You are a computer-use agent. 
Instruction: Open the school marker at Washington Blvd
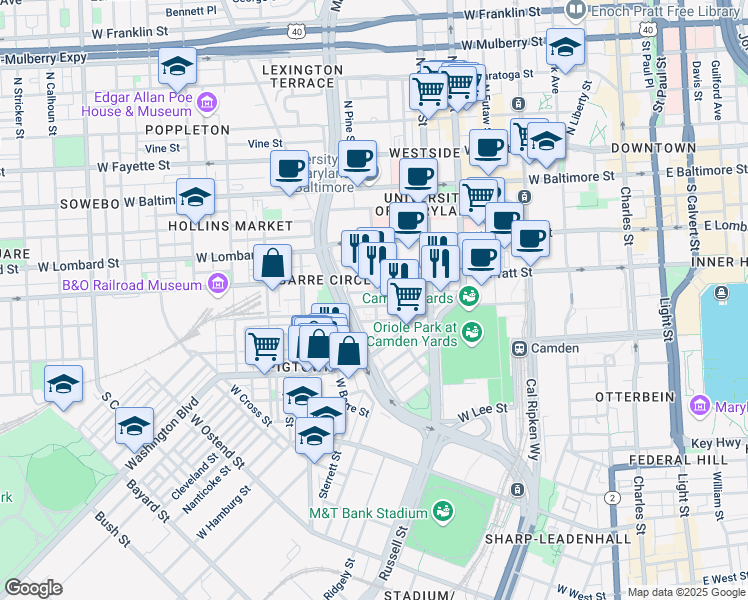pyautogui.click(x=135, y=429)
